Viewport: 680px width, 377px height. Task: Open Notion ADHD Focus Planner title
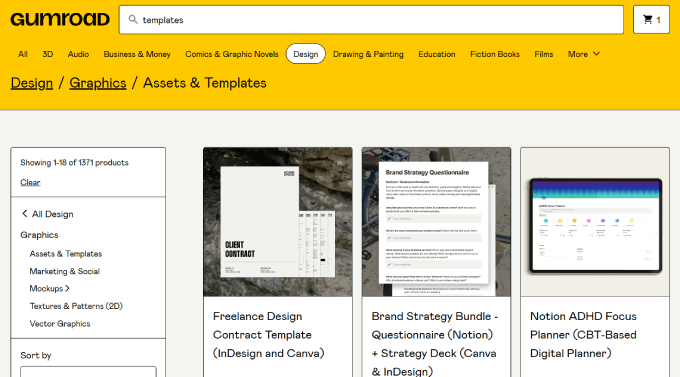point(583,334)
